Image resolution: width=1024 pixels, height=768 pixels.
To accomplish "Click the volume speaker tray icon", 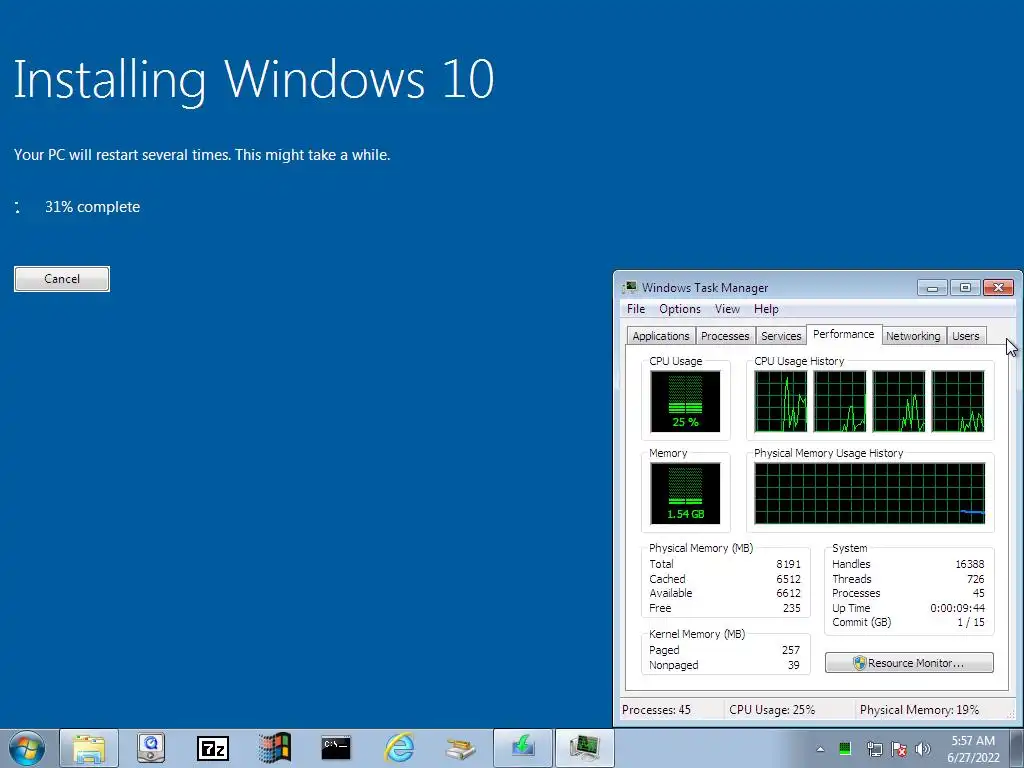I will [923, 749].
